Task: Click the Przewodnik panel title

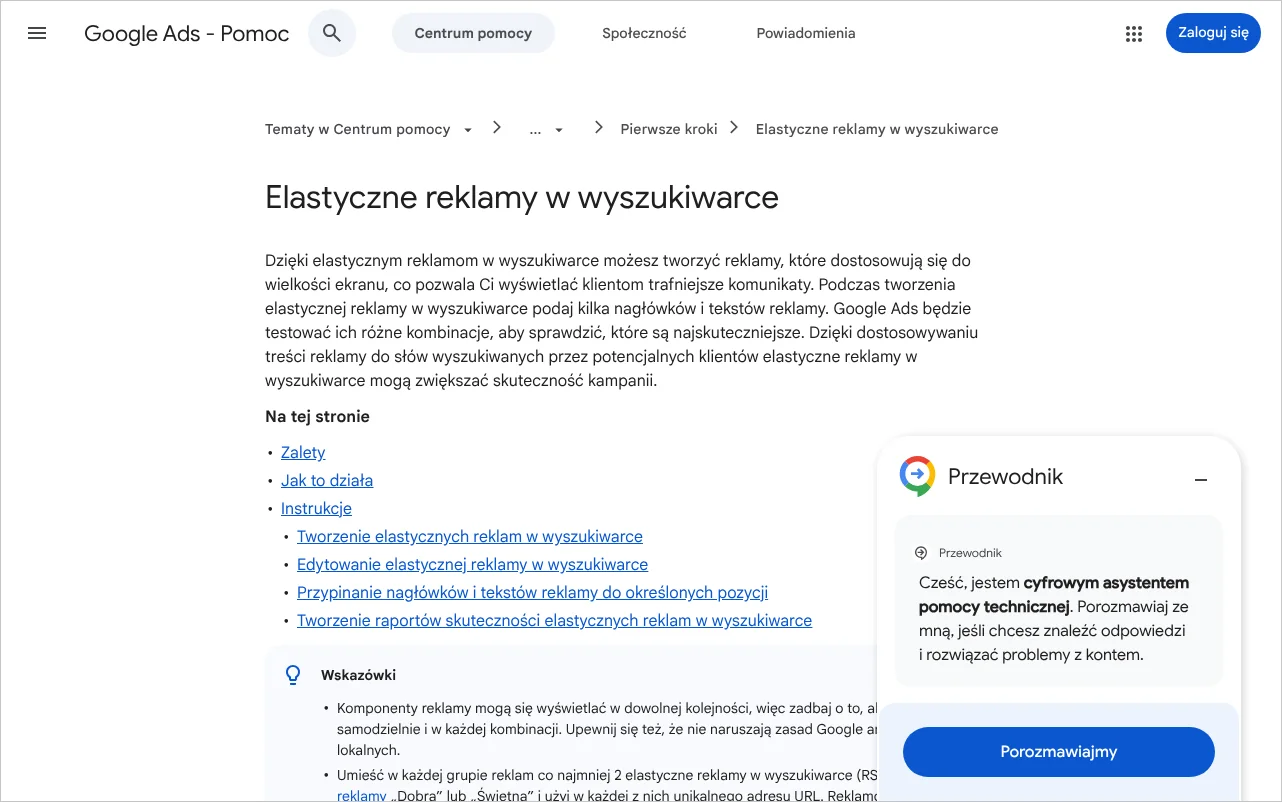Action: tap(1005, 477)
